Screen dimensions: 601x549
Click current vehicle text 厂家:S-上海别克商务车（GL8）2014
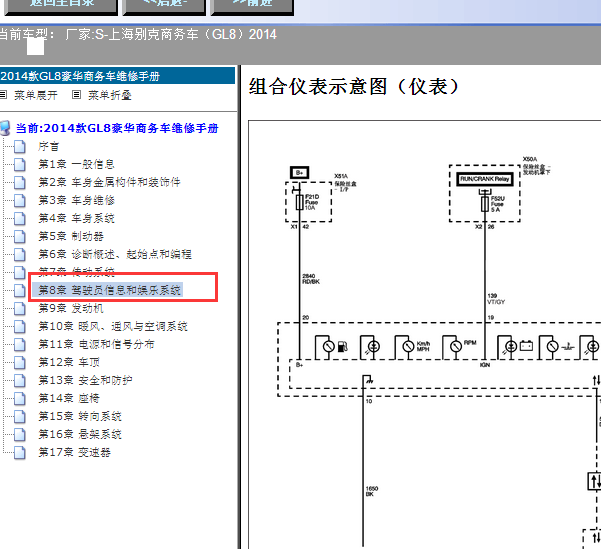tap(171, 35)
